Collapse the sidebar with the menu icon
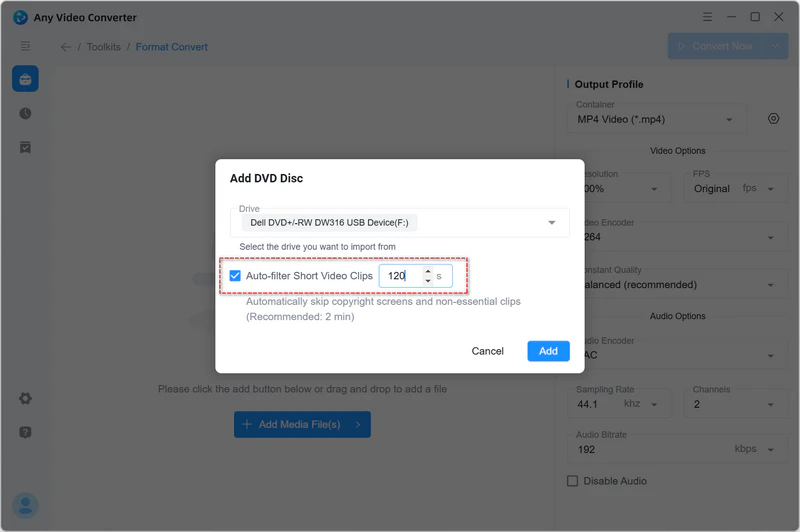800x532 pixels. [x=25, y=46]
